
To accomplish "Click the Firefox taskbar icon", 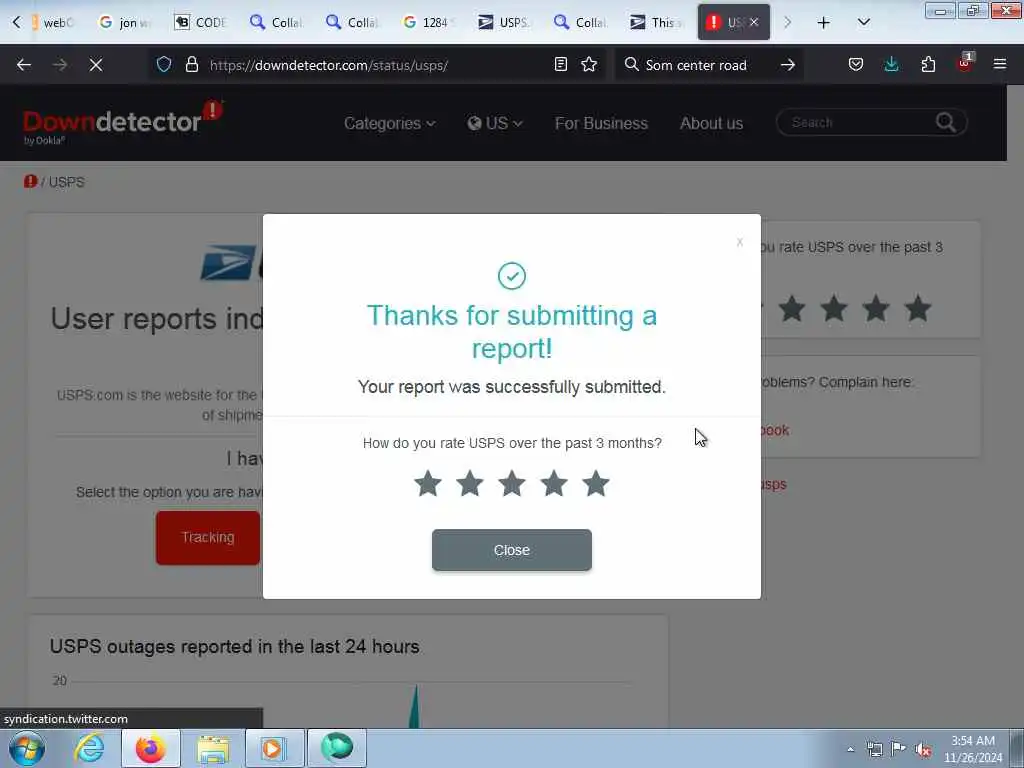I will 150,748.
